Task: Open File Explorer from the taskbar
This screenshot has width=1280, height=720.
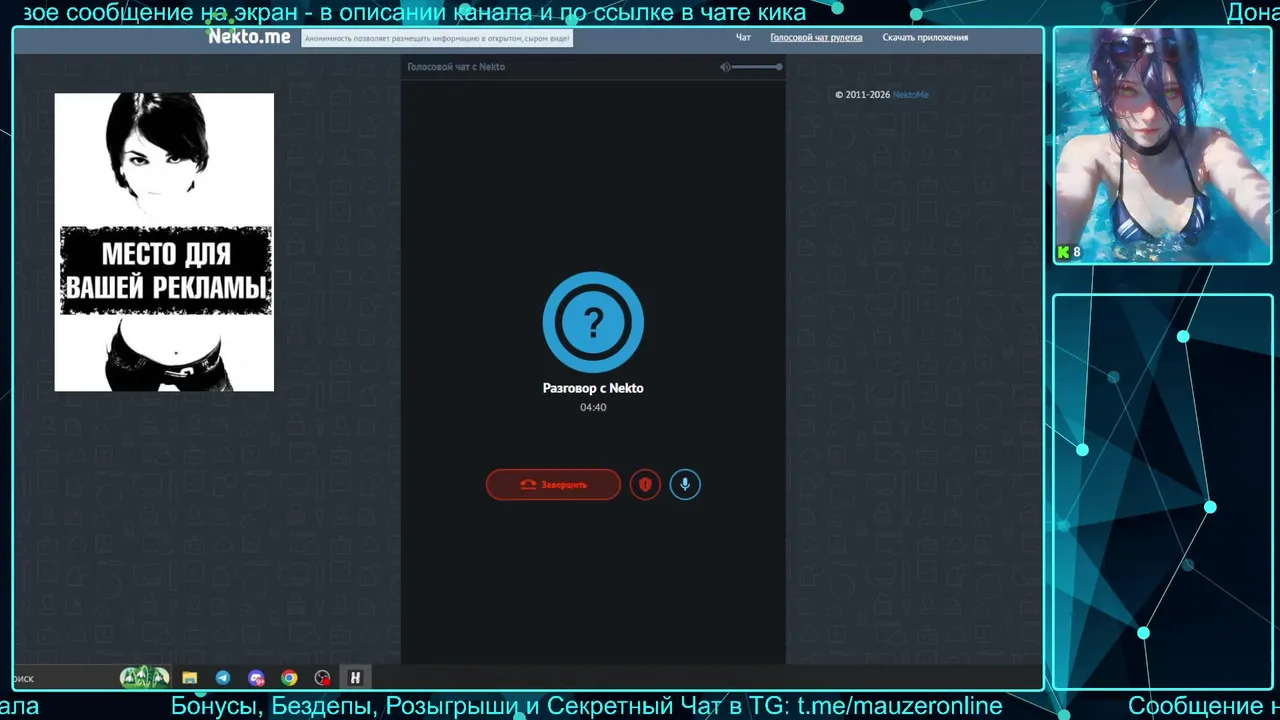Action: [x=189, y=678]
